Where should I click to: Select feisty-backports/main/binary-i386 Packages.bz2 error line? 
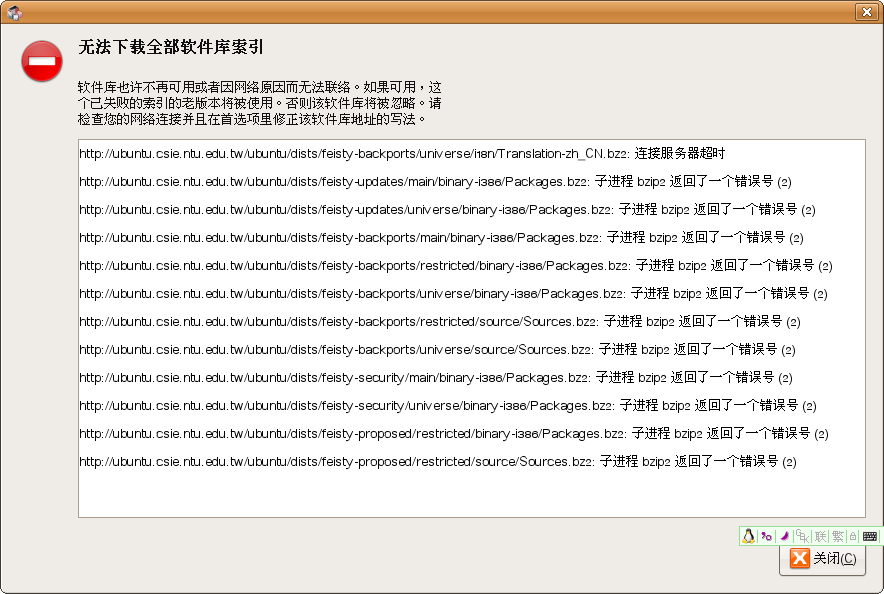[441, 237]
